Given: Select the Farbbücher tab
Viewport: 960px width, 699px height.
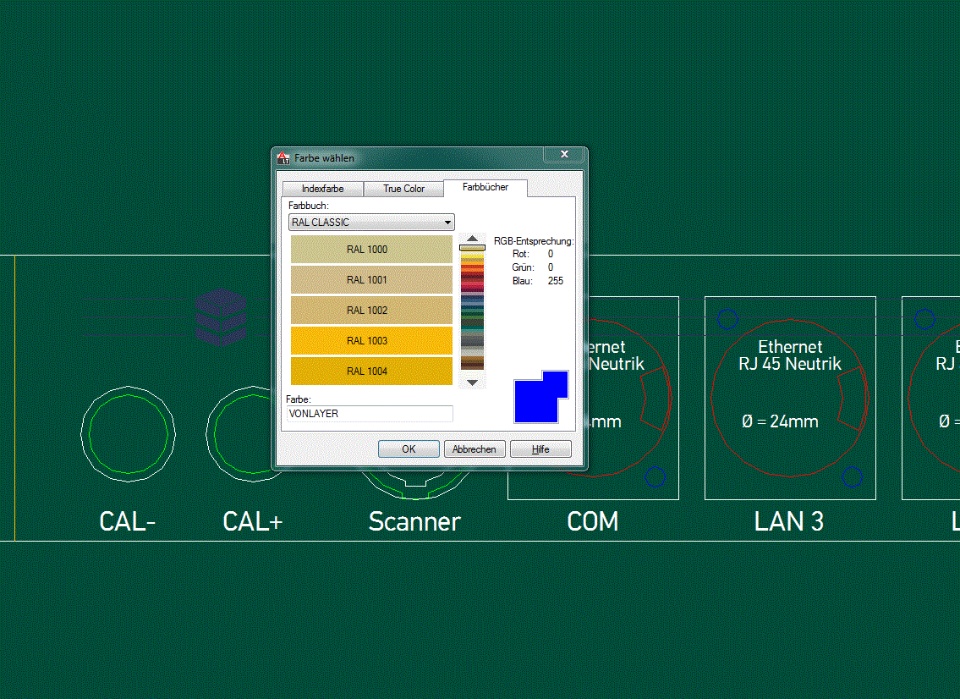Looking at the screenshot, I should click(485, 187).
